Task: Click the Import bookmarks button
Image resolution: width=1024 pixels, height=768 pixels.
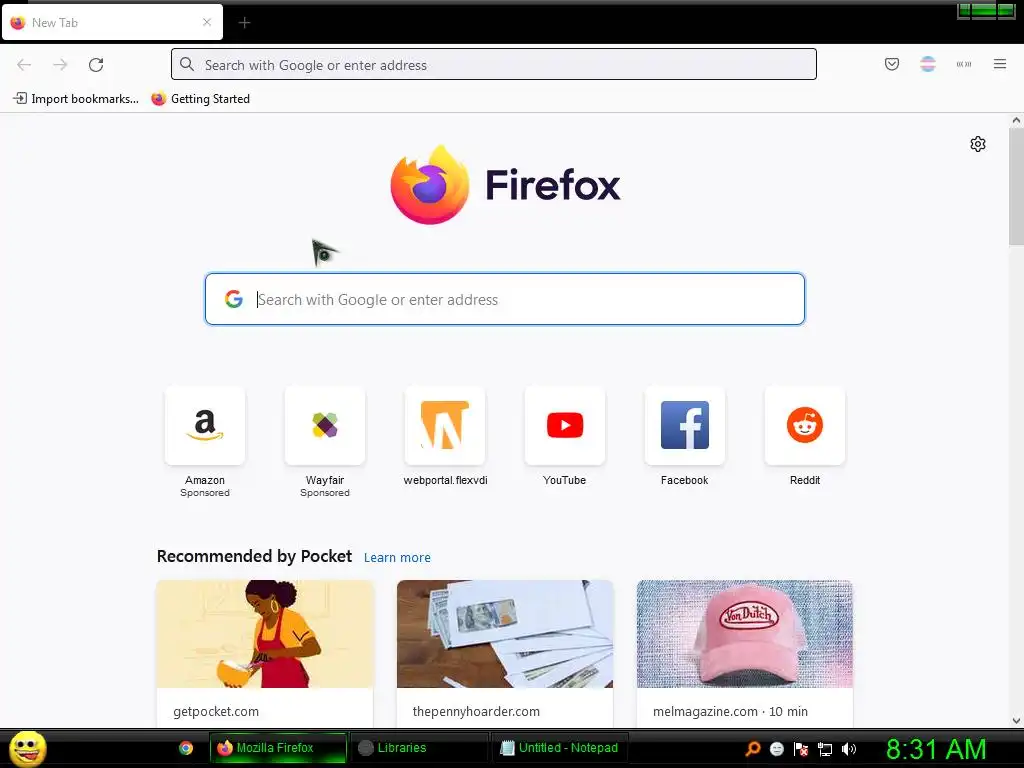Action: 76,99
